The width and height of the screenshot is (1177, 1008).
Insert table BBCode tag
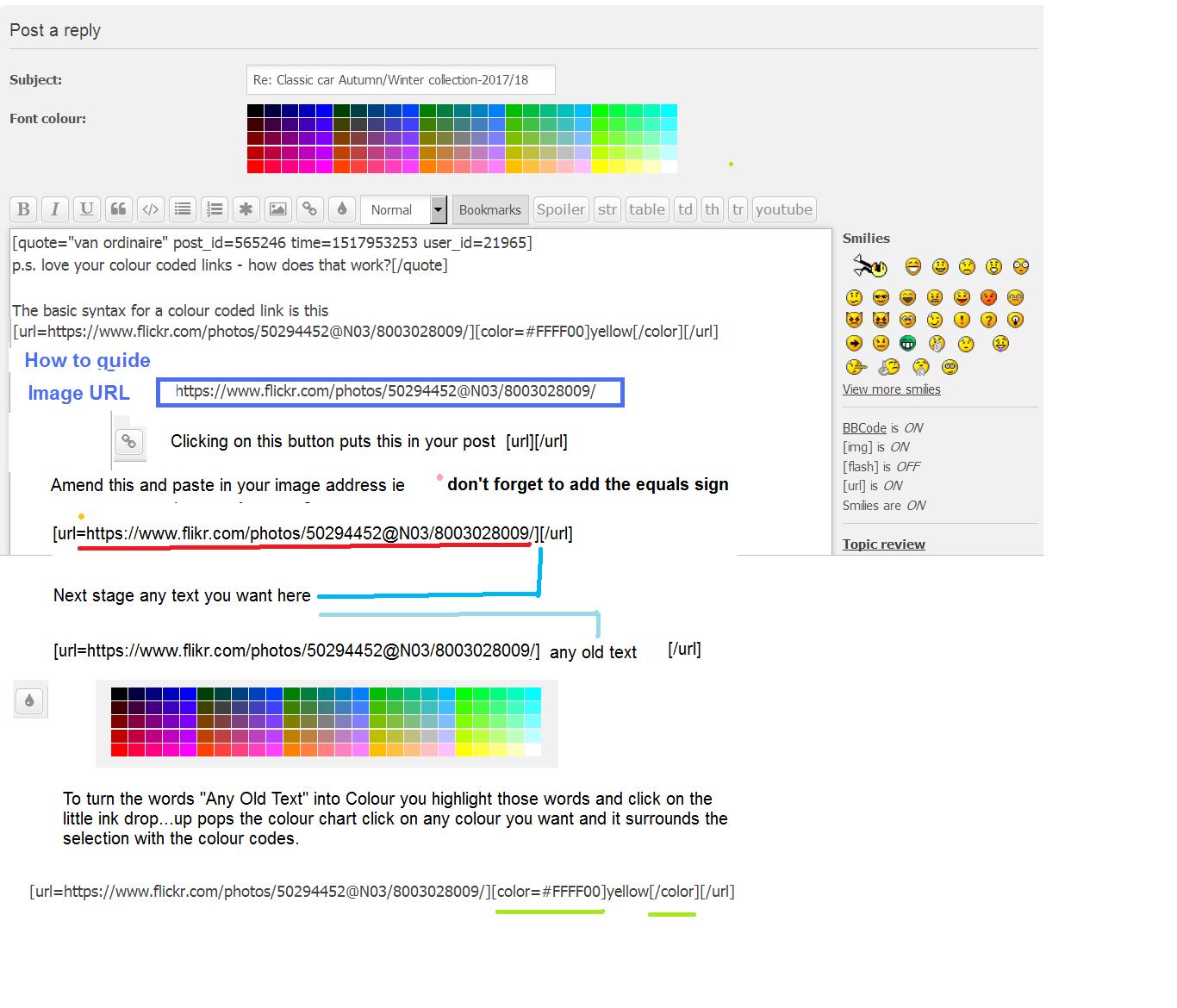647,209
